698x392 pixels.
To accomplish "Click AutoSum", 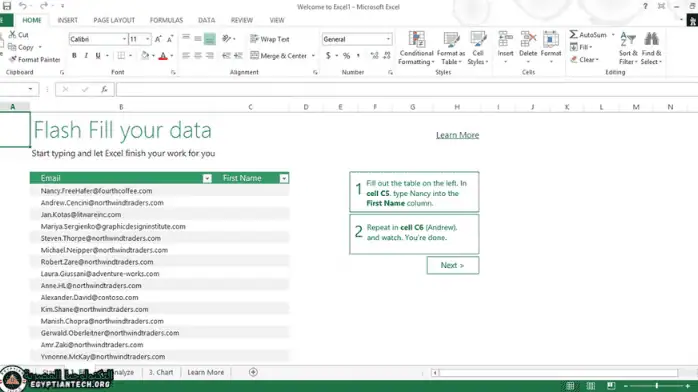I will 588,35.
